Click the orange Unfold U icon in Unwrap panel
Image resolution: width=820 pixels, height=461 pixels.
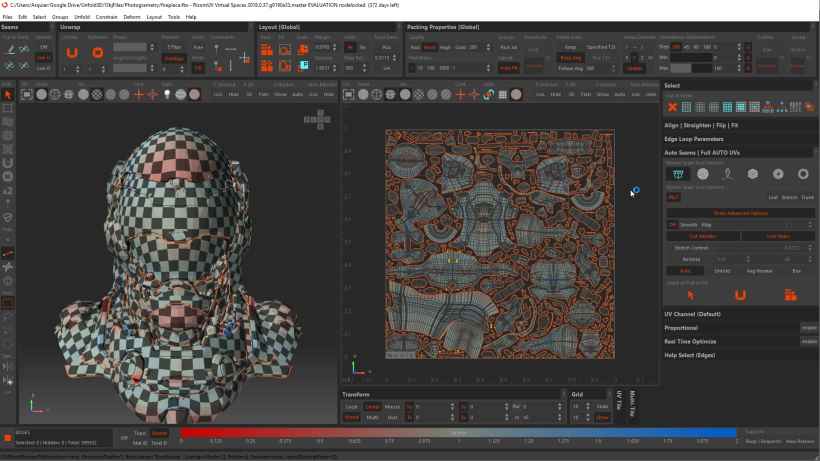click(73, 52)
